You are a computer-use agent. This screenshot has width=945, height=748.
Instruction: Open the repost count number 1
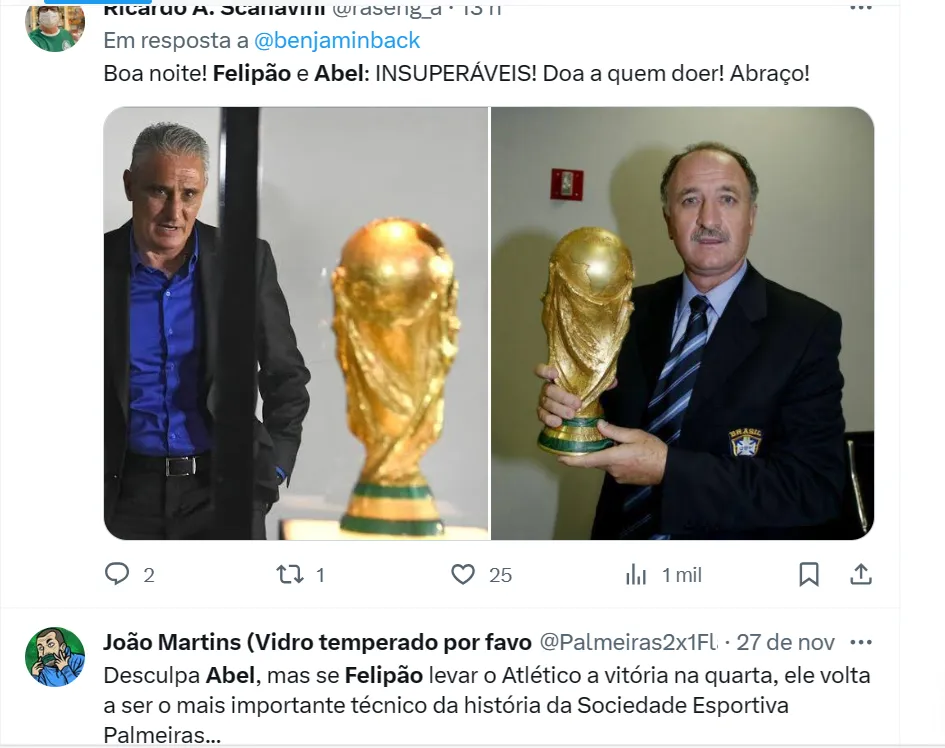[x=321, y=576]
